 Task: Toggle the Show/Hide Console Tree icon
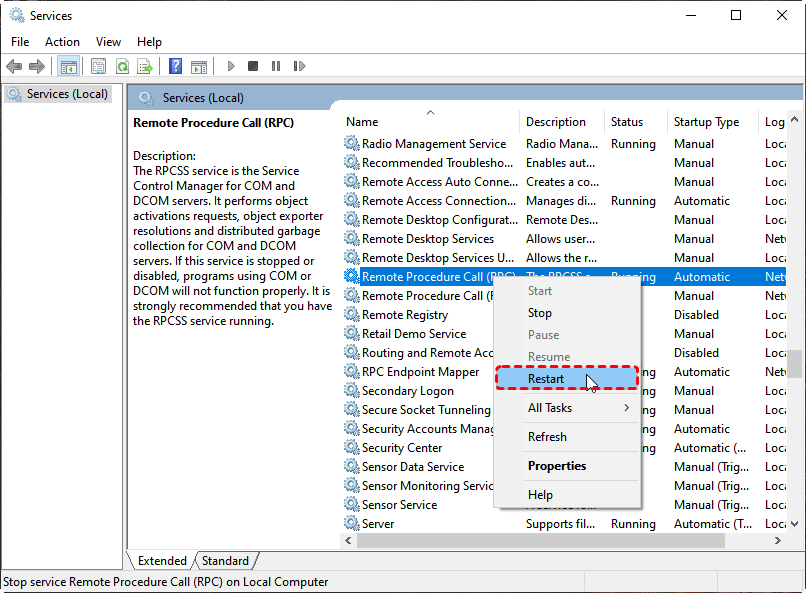(69, 67)
